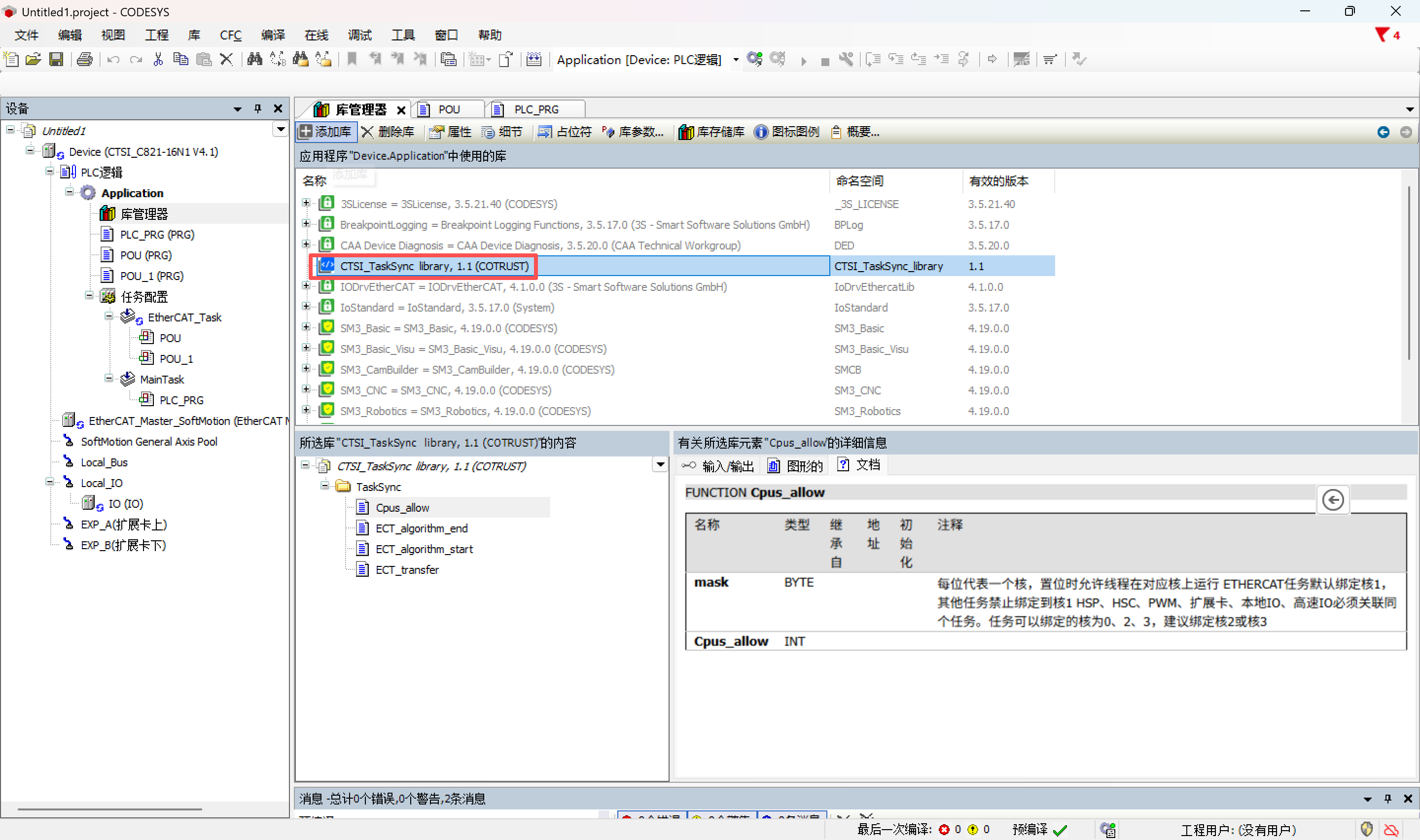Select ECT_algorithm_end in library contents
Viewport: 1420px width, 840px height.
click(x=421, y=528)
